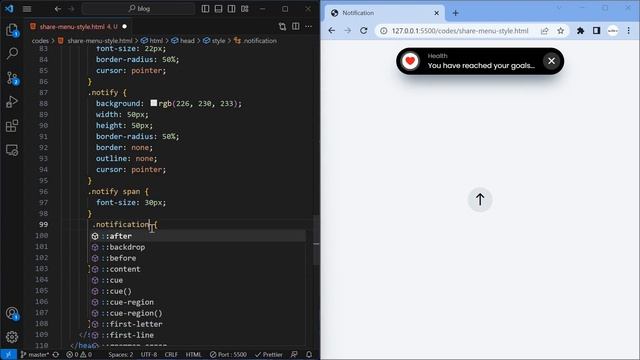Choose ::content from the autocomplete list
Viewport: 640px width, 360px height.
tap(198, 269)
